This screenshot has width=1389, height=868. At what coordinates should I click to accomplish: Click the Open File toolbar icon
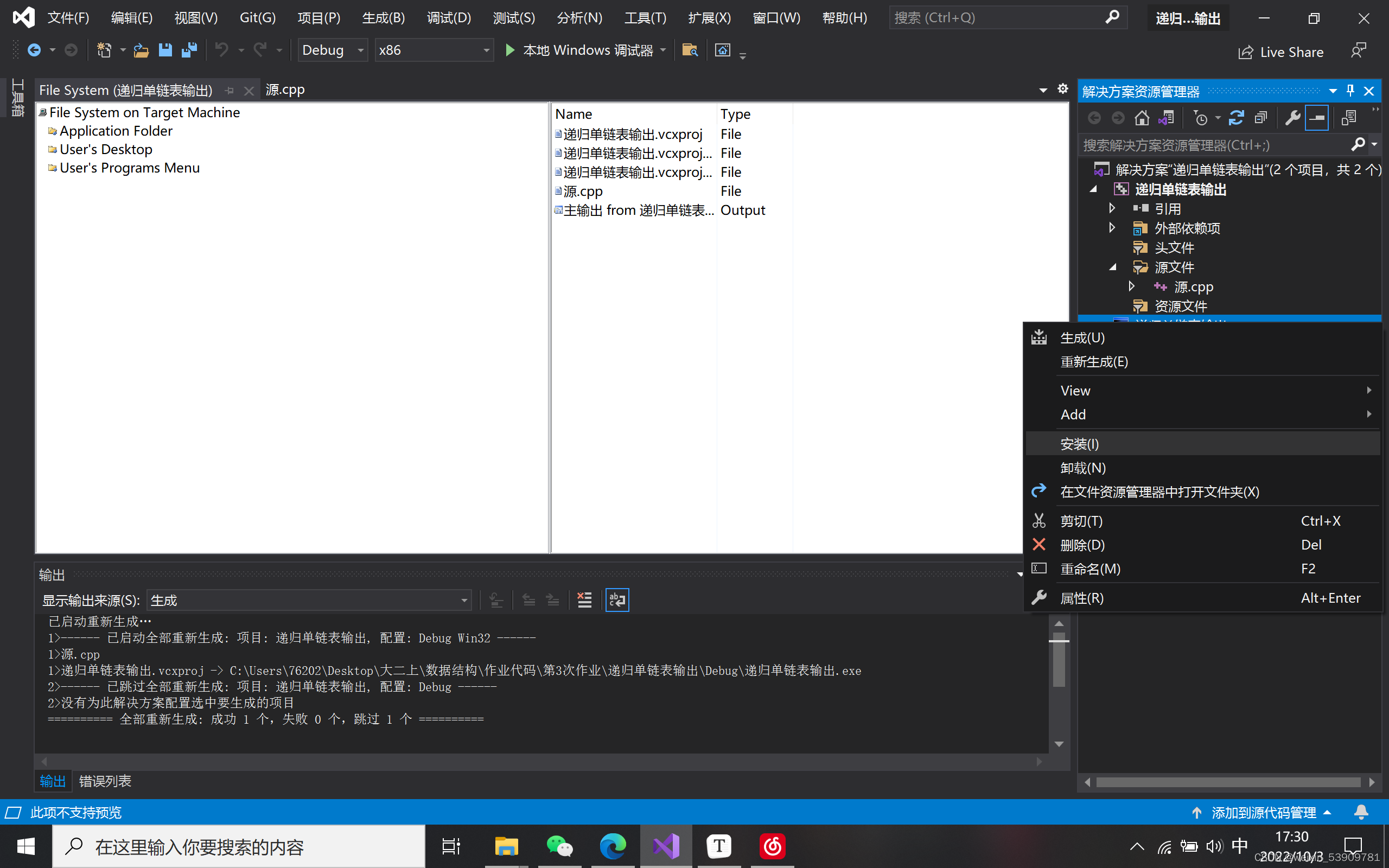(141, 50)
